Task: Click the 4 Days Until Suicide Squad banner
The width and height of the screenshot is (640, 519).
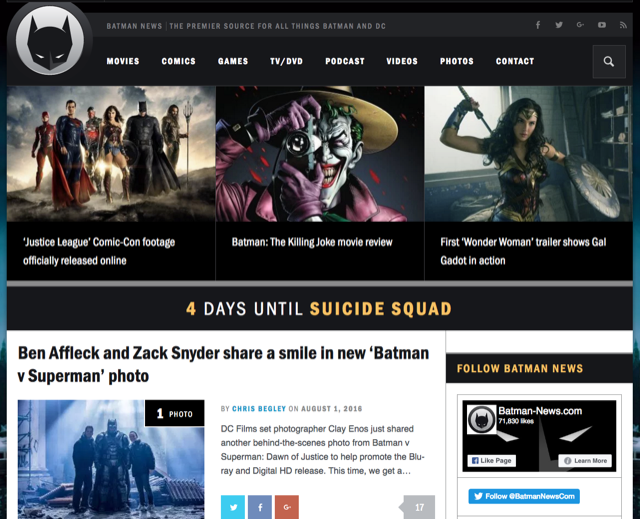Action: pos(320,309)
